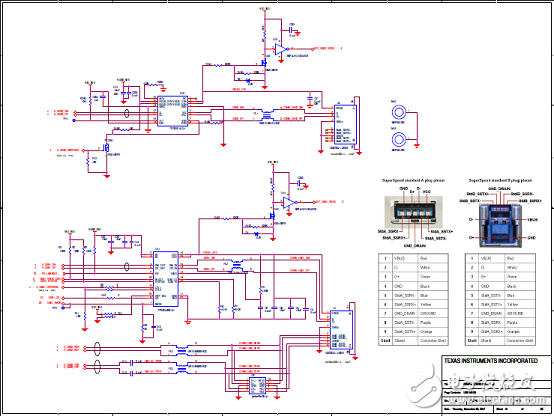Click the lower op-amp triangle symbol
Screen dimensions: 554x416
(x=289, y=202)
